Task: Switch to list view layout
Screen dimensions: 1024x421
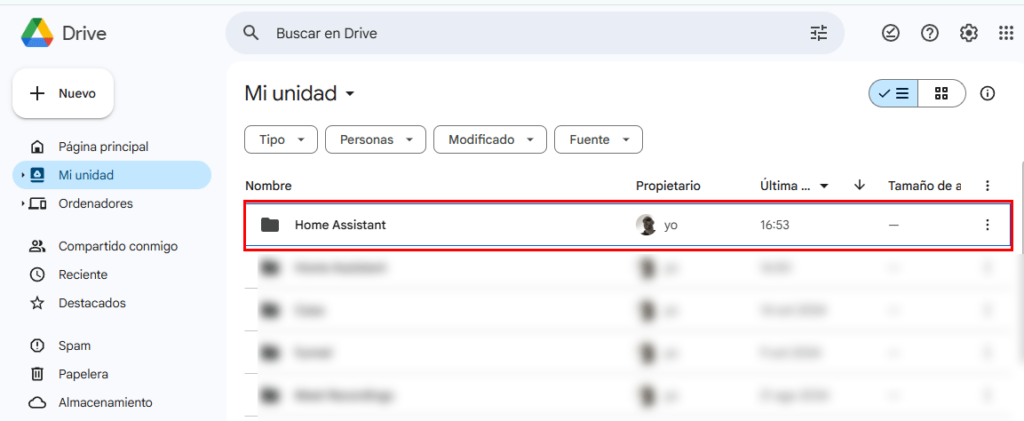Action: click(893, 94)
